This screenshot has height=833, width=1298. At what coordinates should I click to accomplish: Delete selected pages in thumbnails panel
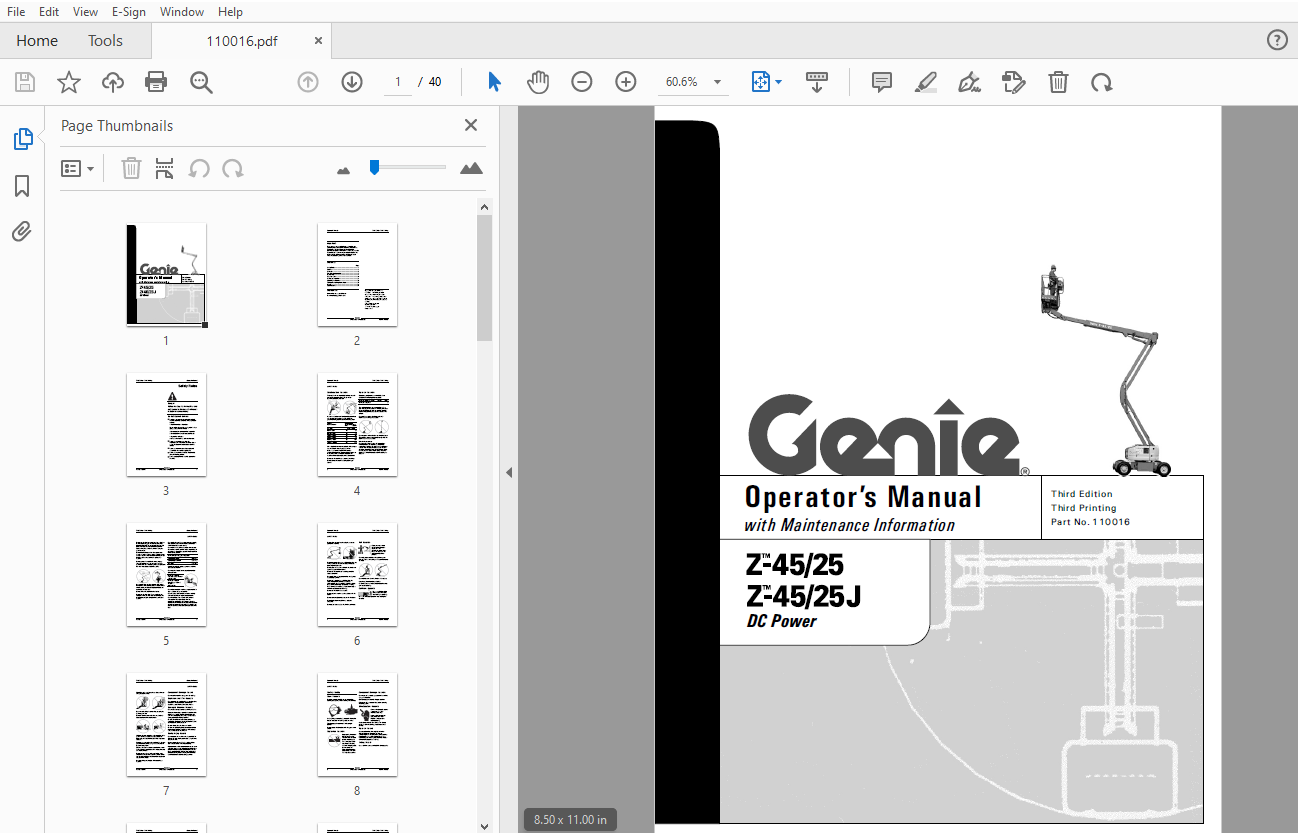point(131,168)
